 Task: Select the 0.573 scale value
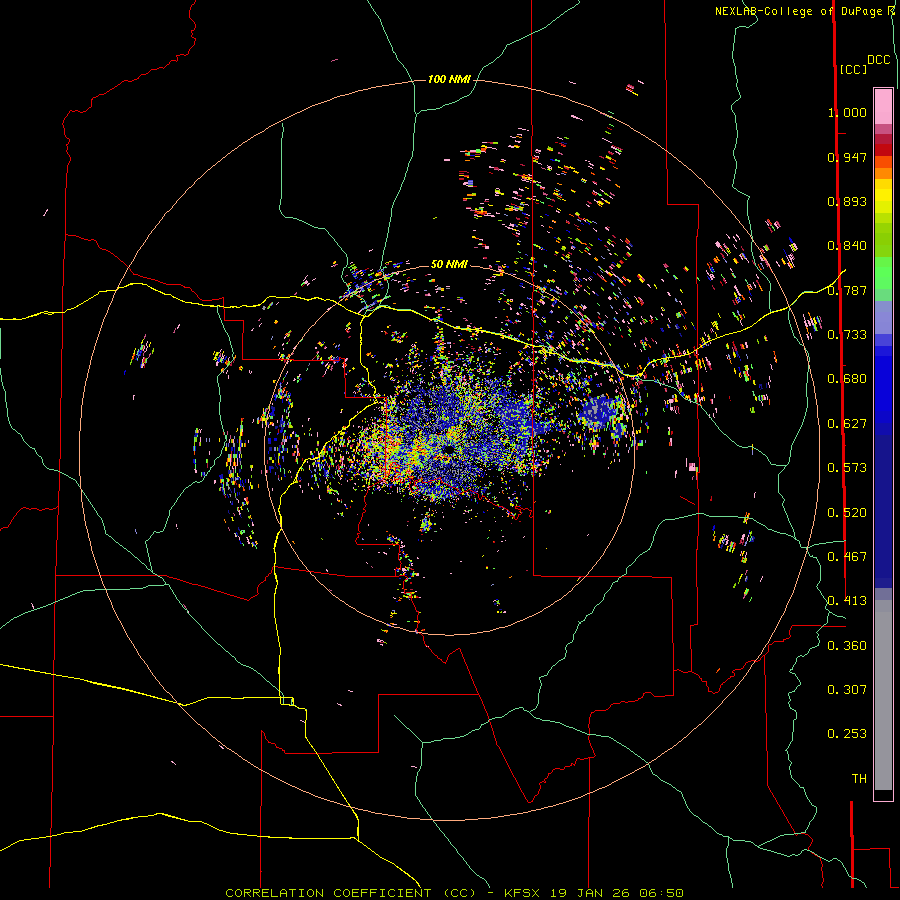[847, 468]
